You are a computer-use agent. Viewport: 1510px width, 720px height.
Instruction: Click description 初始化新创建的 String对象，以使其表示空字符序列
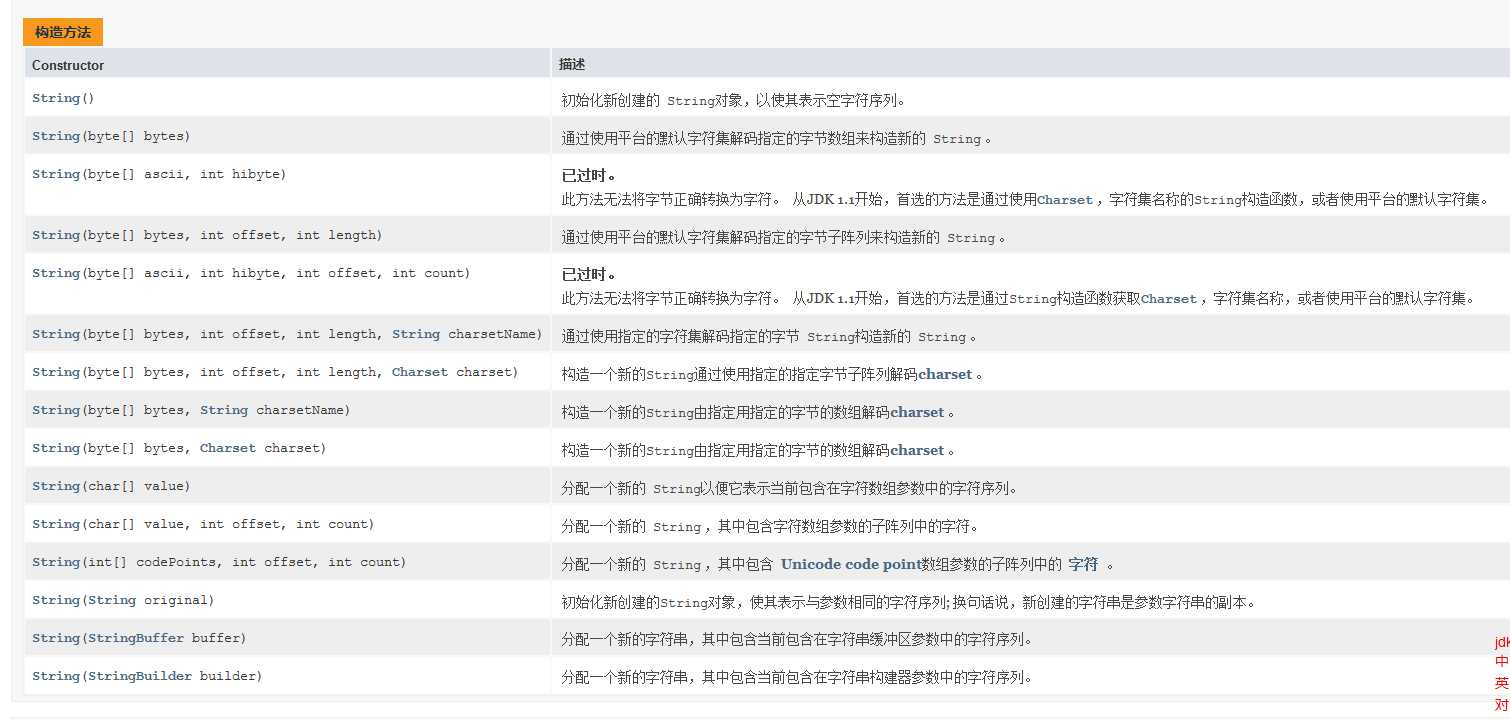(x=733, y=101)
